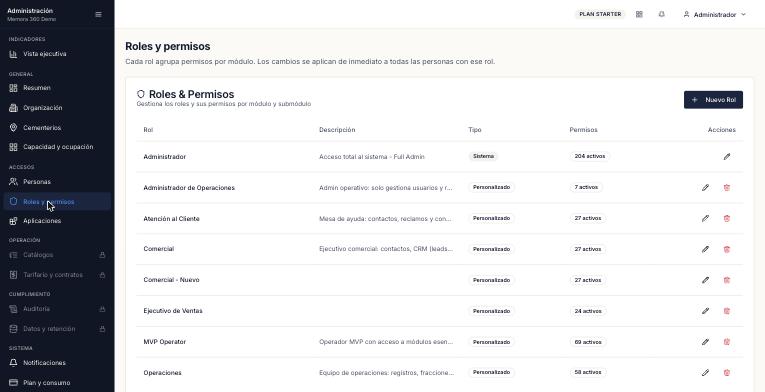Select the Administrador role name
The image size is (765, 392).
164,157
